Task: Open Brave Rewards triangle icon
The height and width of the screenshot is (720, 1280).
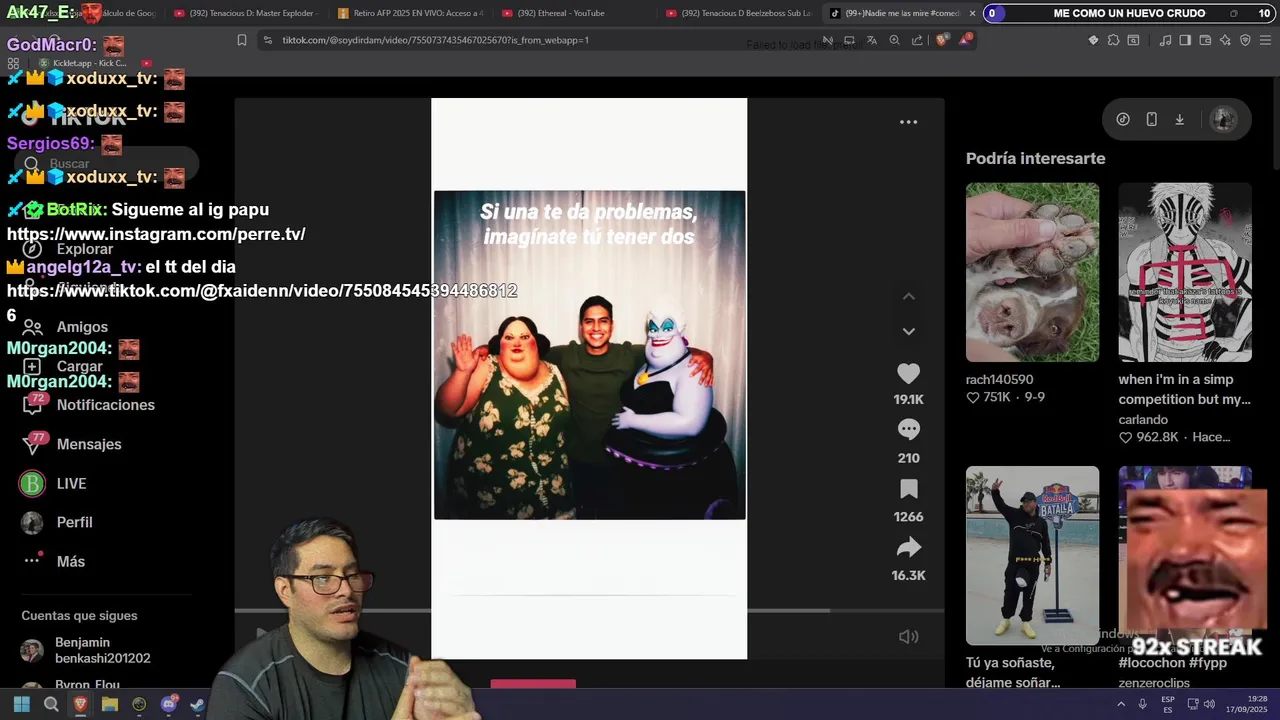Action: click(x=965, y=40)
